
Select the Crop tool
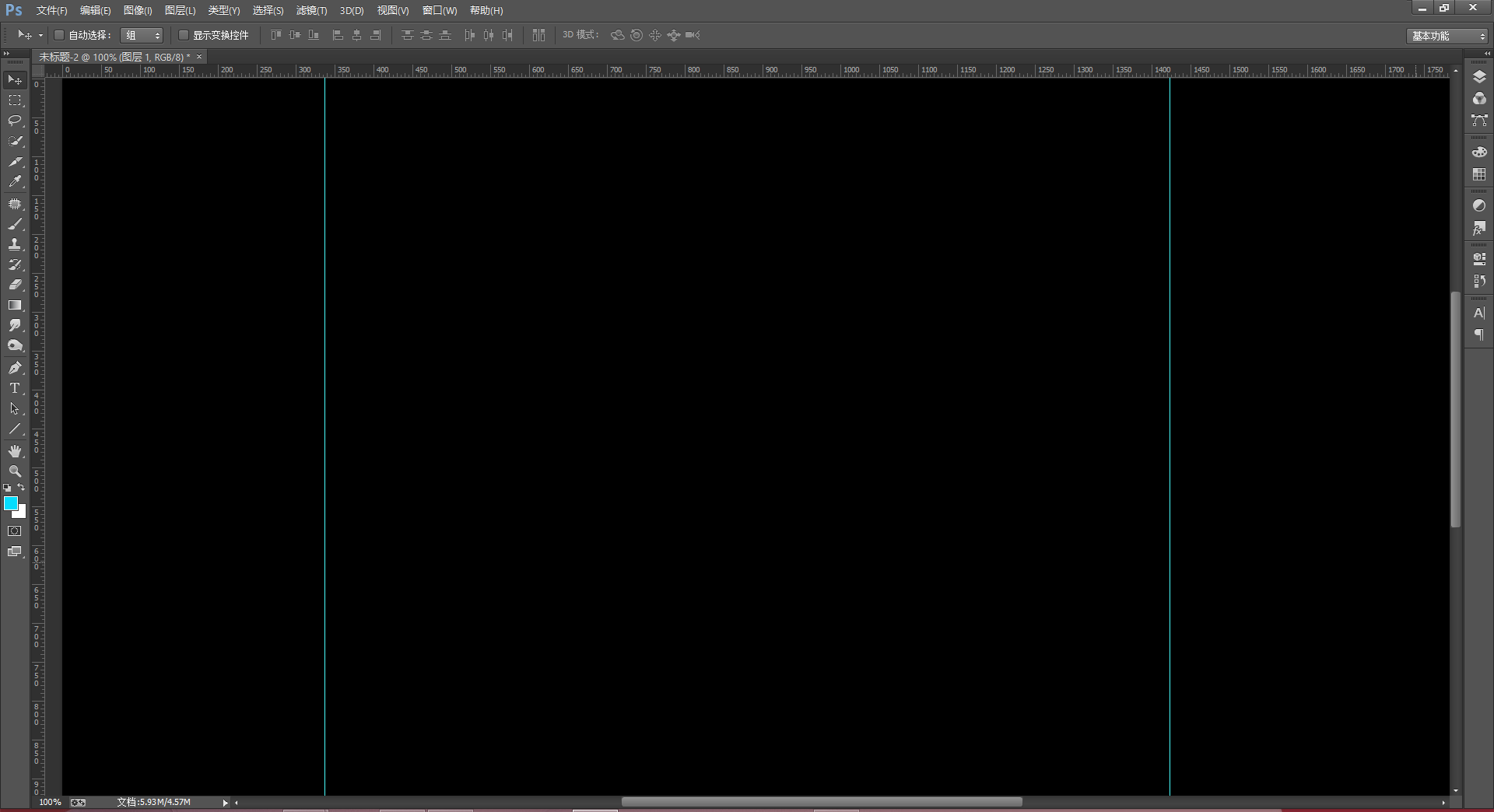click(15, 162)
